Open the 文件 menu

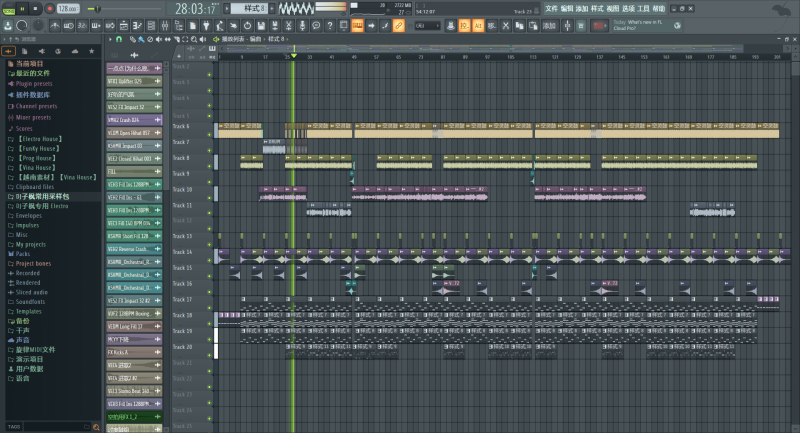pos(552,8)
